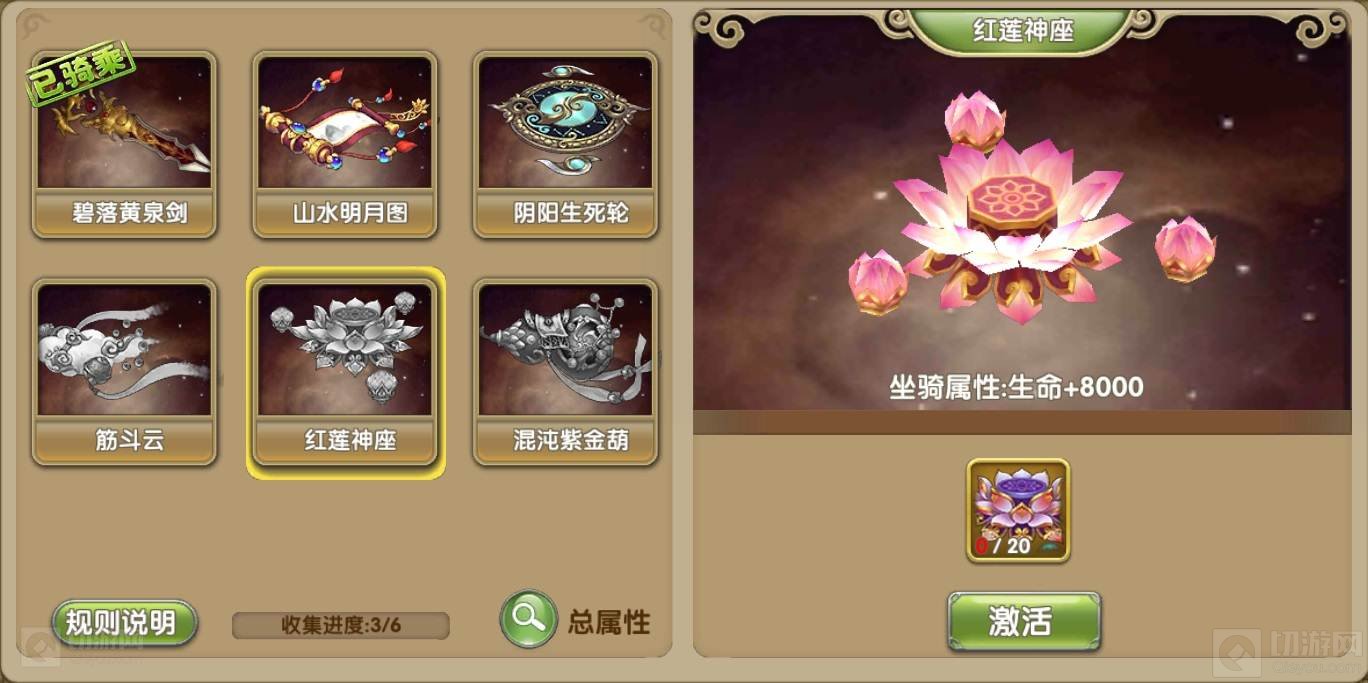The height and width of the screenshot is (683, 1368).
Task: Click the 总属性 label text
Action: (609, 622)
